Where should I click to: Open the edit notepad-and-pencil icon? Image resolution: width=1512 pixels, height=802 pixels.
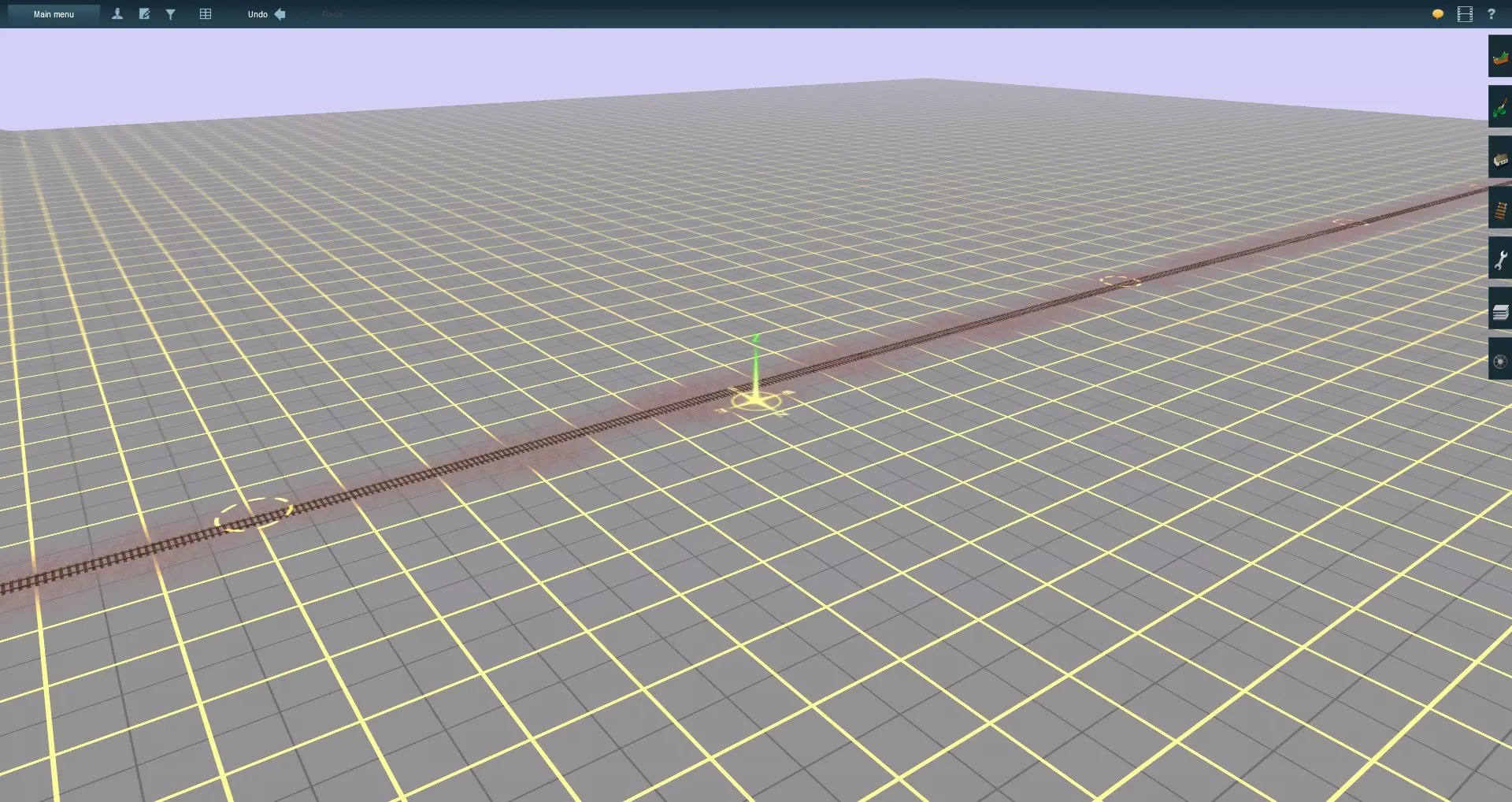(144, 14)
